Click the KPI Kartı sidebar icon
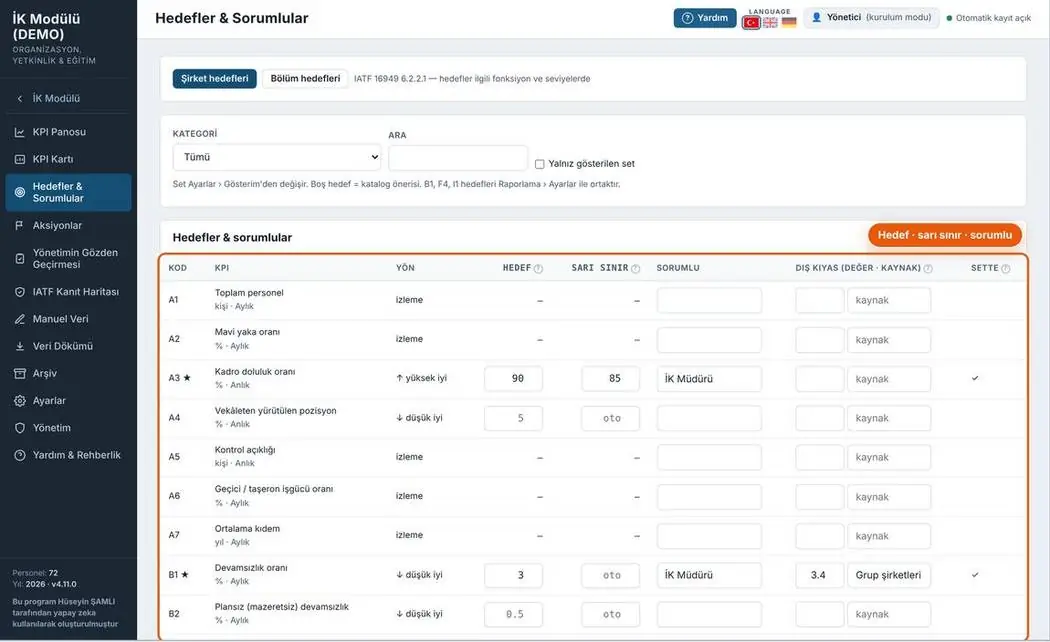Image resolution: width=1050 pixels, height=642 pixels. click(x=20, y=159)
